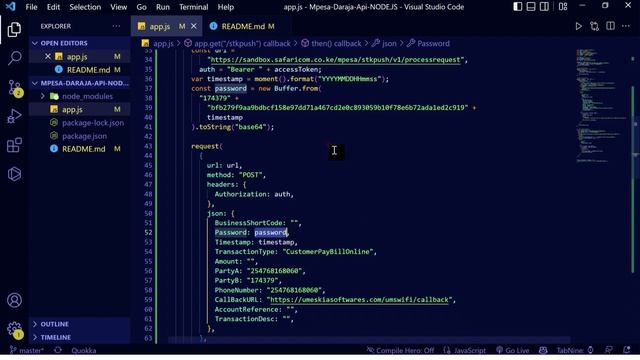This screenshot has height=360, width=640.
Task: Open the Thunder Client style activity icon below Extensions
Action: (14, 174)
